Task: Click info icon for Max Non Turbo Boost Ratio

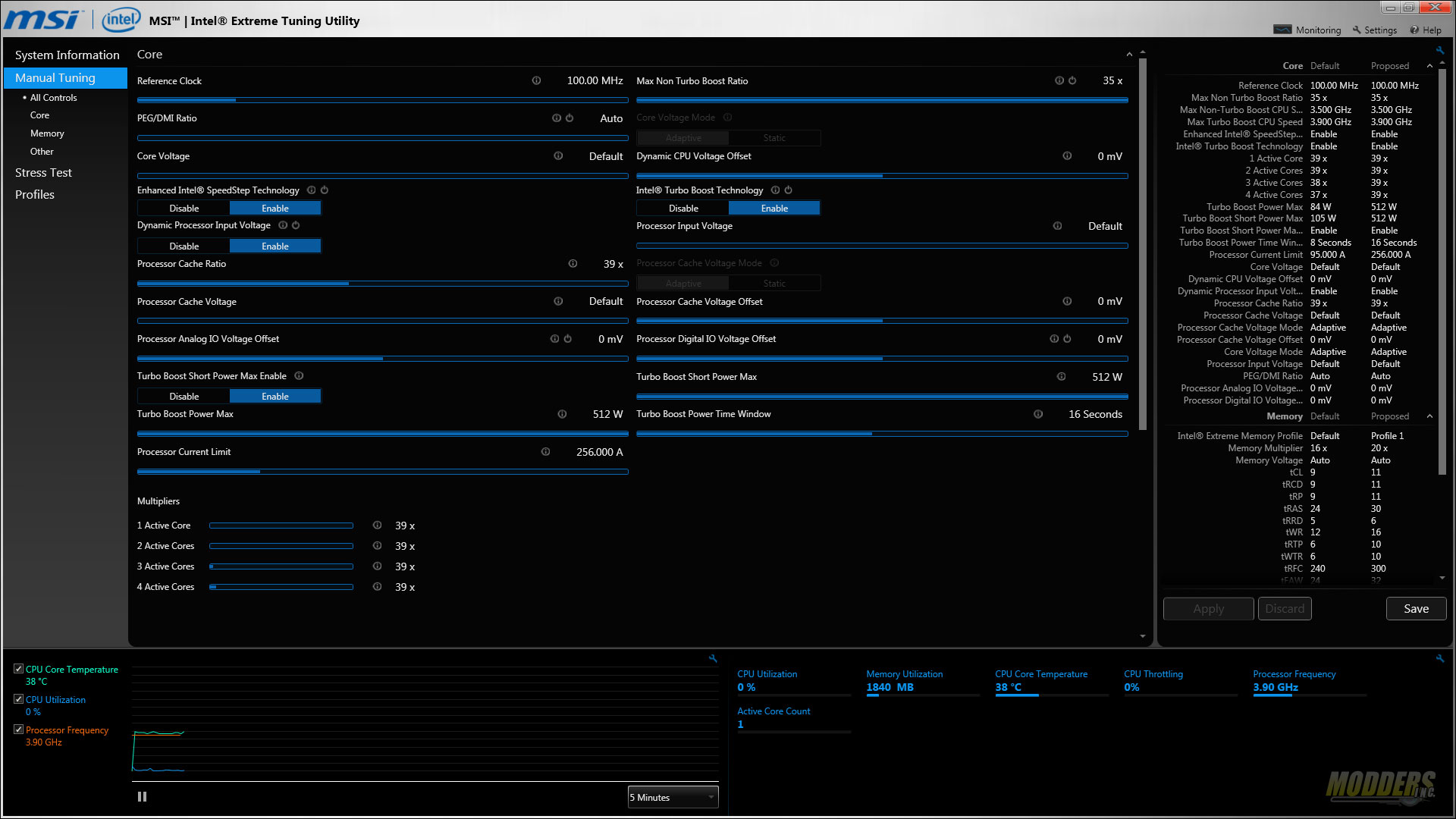Action: tap(1059, 80)
